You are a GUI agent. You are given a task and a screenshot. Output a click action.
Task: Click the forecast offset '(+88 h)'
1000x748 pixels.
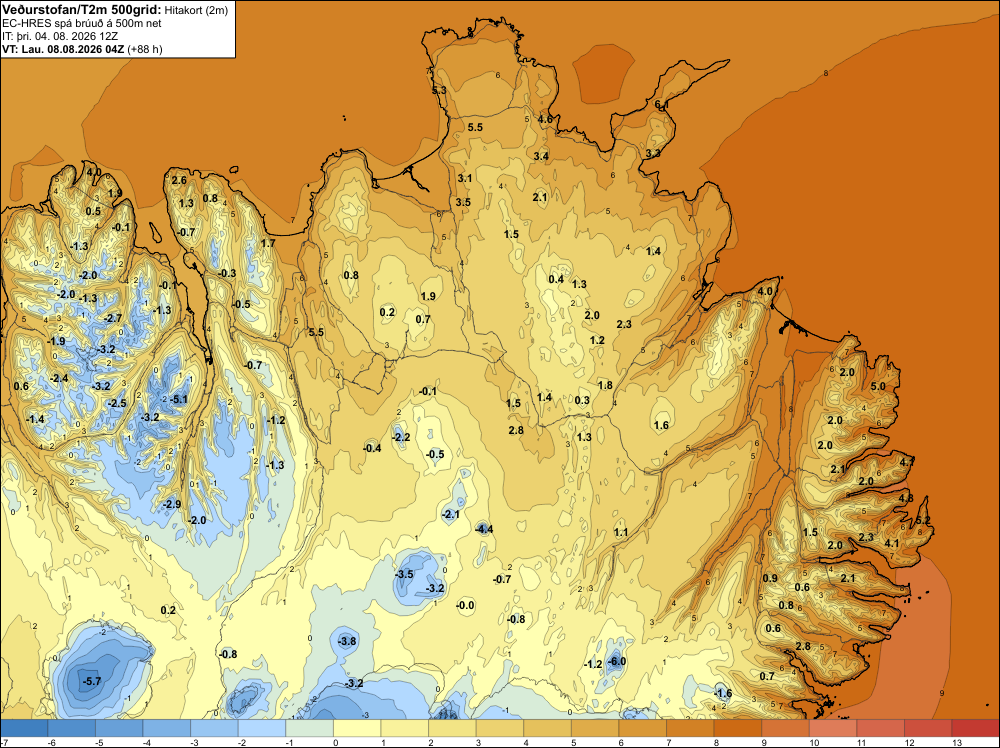(x=145, y=49)
